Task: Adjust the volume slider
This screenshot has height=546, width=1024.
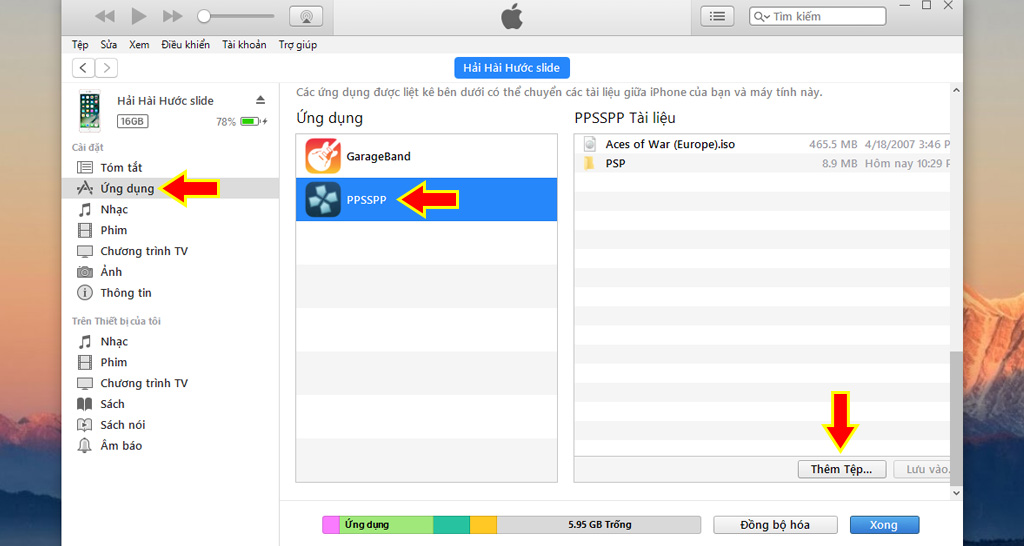Action: pos(236,16)
